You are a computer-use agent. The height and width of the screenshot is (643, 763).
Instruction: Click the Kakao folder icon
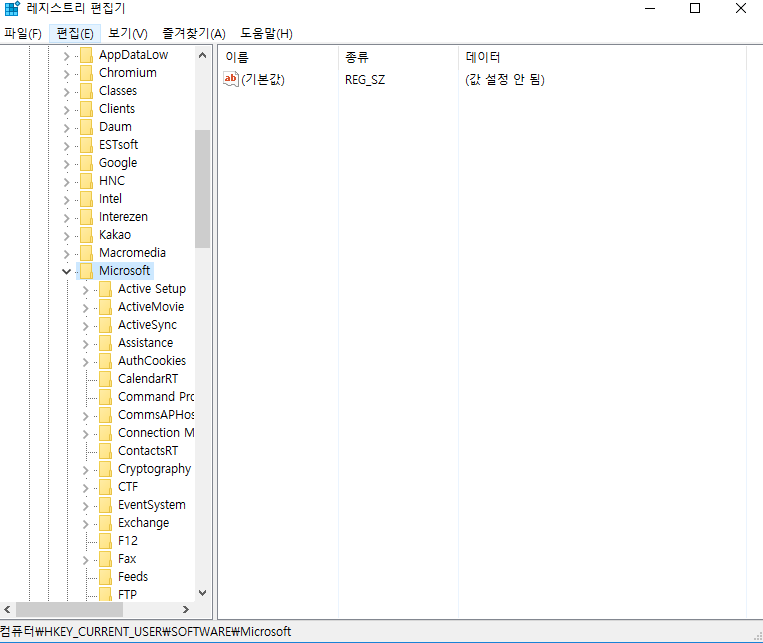pyautogui.click(x=86, y=235)
